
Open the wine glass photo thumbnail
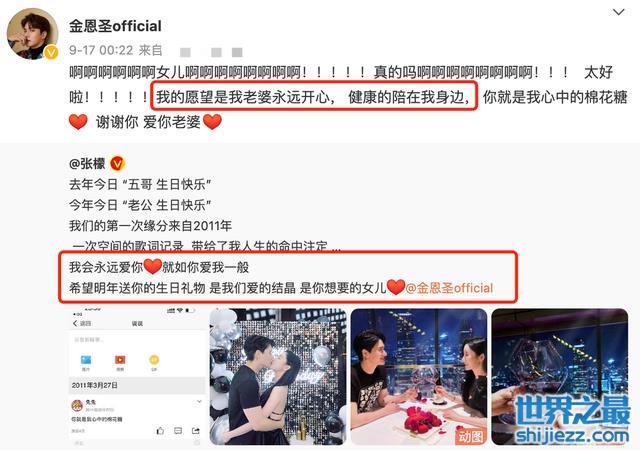[x=560, y=376]
